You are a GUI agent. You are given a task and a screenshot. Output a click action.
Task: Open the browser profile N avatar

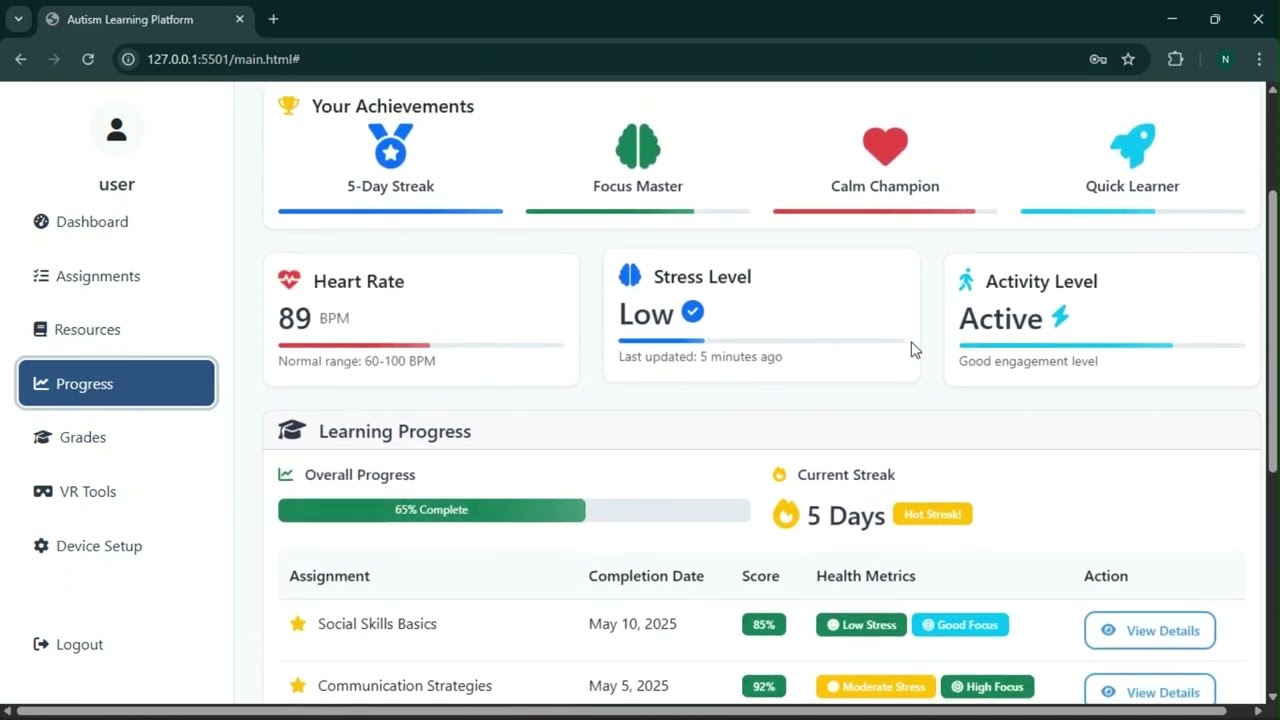pyautogui.click(x=1224, y=59)
